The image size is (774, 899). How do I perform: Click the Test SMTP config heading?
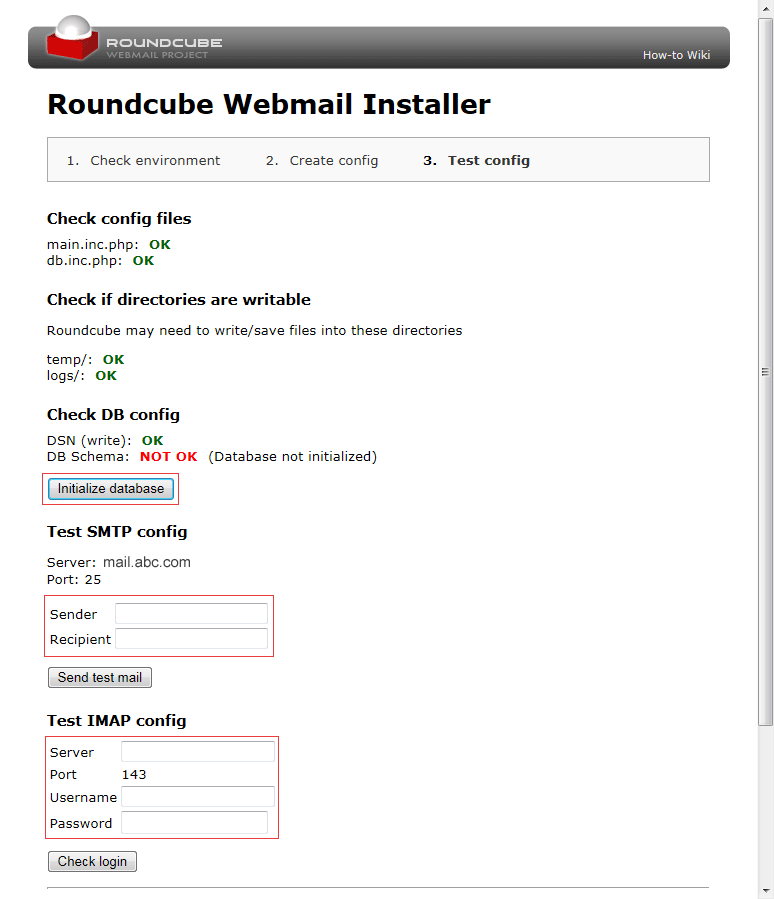point(117,531)
